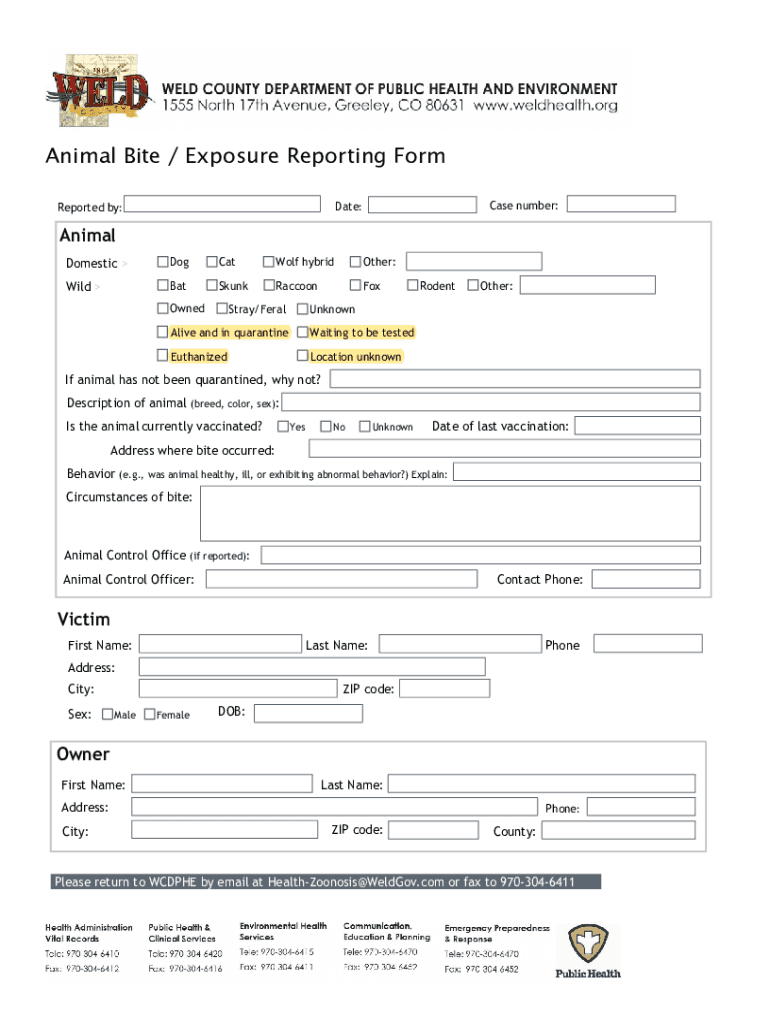Focus the Owner Last Name field

click(542, 784)
